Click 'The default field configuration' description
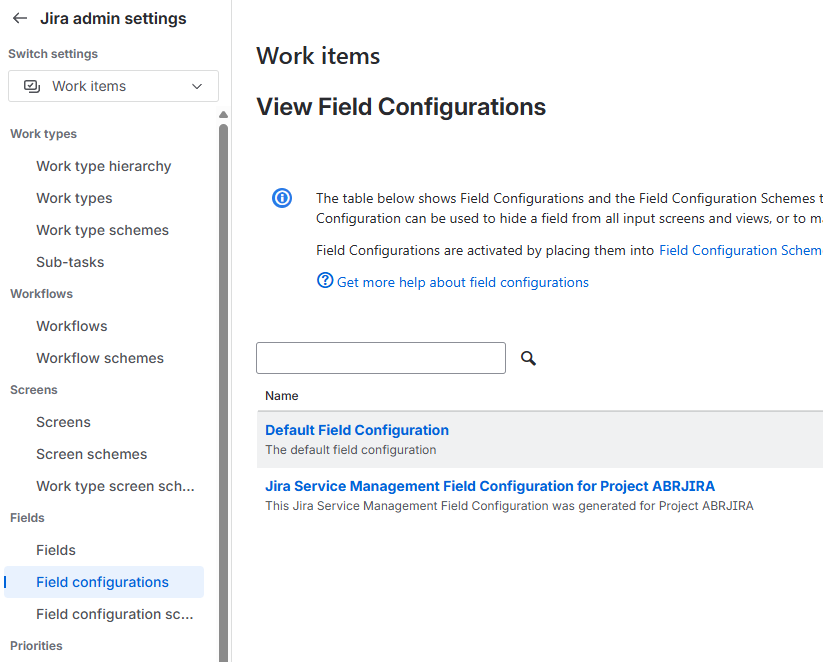Viewport: 823px width, 662px height. pyautogui.click(x=351, y=450)
